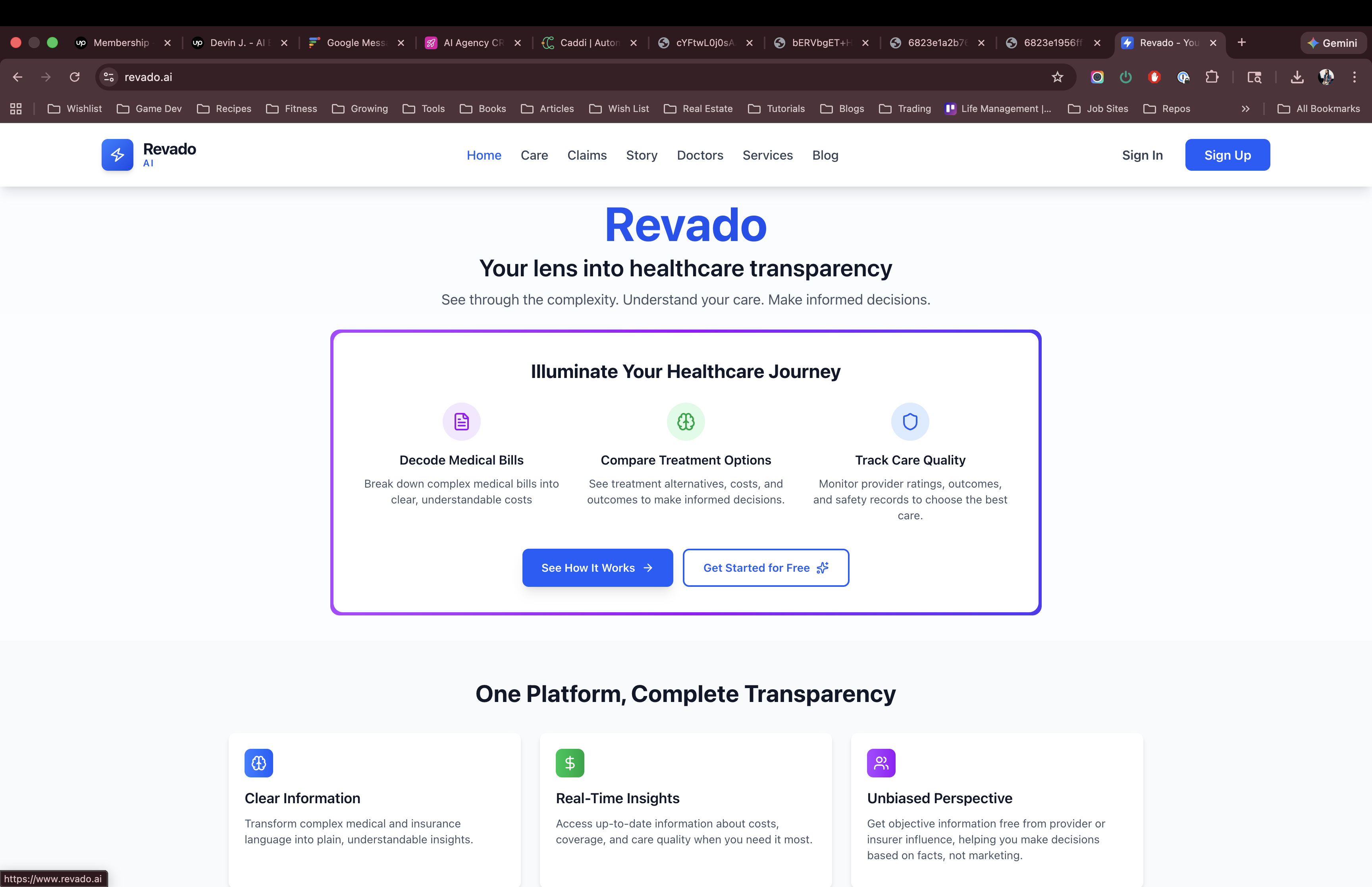Click the bookmark star in the address bar
The height and width of the screenshot is (887, 1372).
click(x=1058, y=77)
